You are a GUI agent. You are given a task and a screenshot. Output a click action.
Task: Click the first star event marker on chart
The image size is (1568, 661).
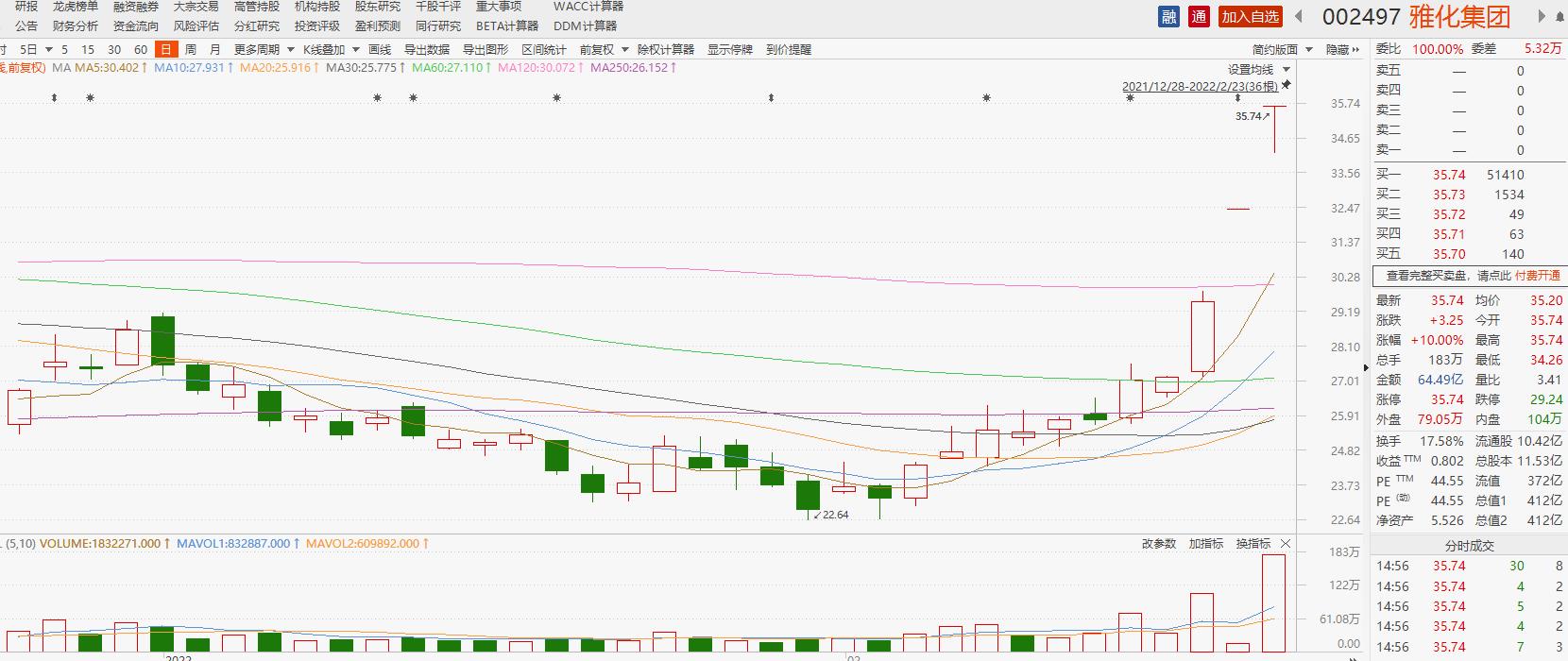[x=90, y=98]
